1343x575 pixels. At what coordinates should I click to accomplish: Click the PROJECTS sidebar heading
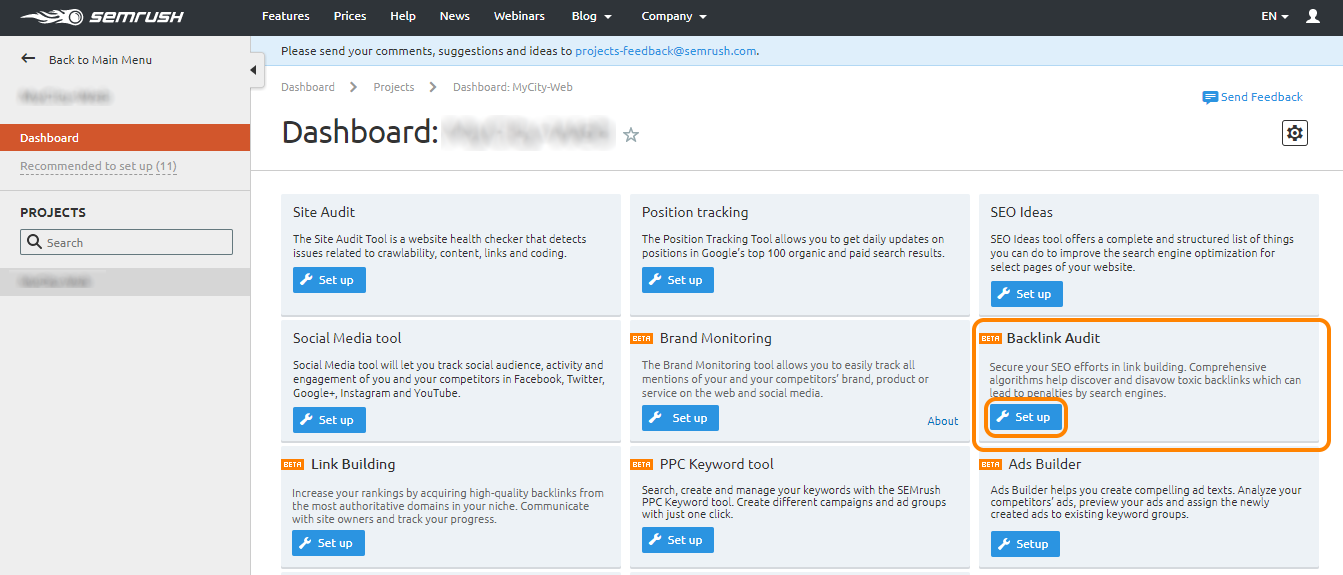pyautogui.click(x=53, y=212)
